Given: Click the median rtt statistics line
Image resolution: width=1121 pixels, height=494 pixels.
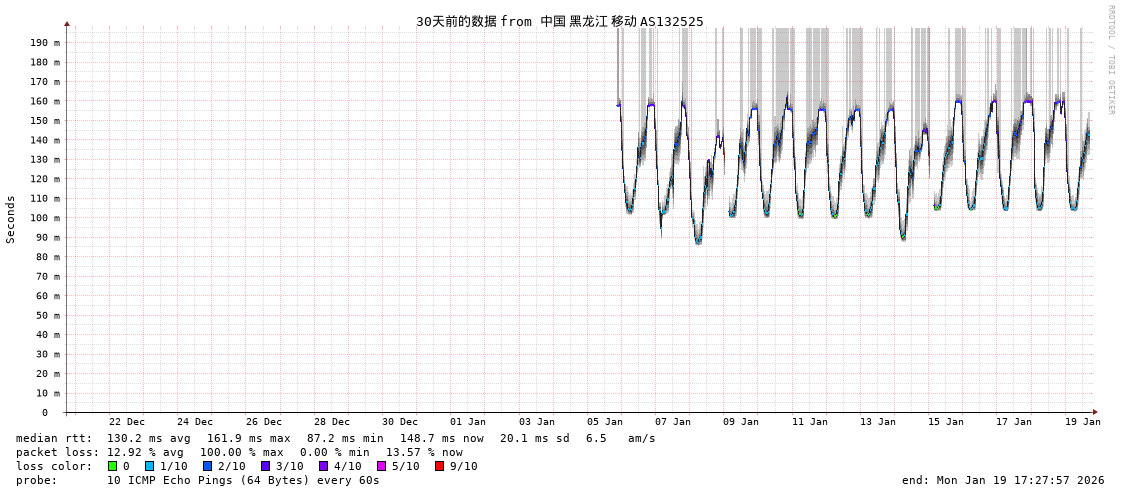Looking at the screenshot, I should tap(335, 438).
